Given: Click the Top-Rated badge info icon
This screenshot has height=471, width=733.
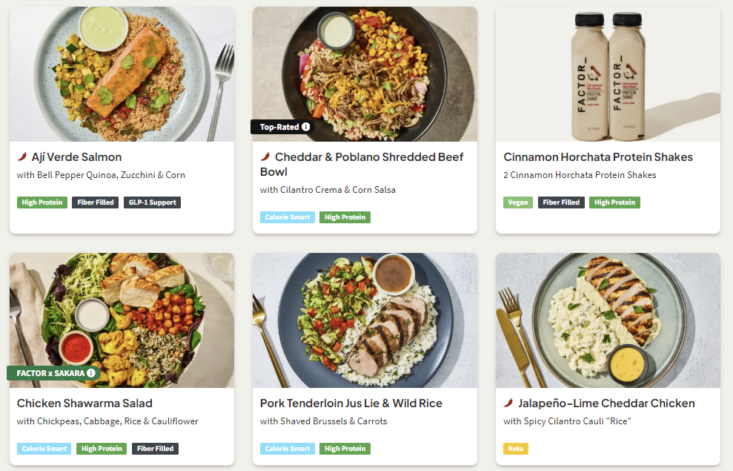Looking at the screenshot, I should (306, 127).
